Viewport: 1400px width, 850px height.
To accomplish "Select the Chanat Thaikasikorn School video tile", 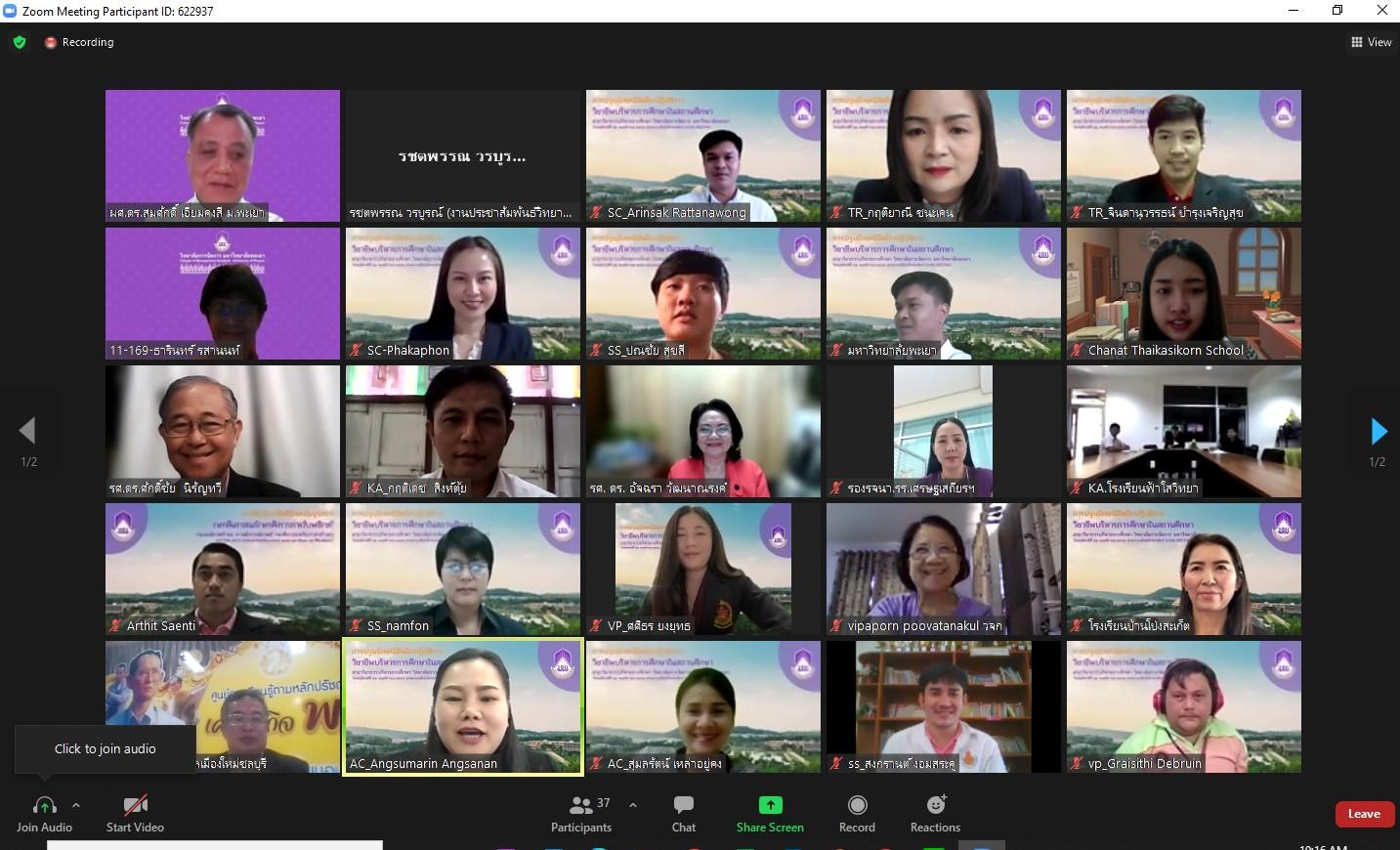I will pyautogui.click(x=1183, y=293).
